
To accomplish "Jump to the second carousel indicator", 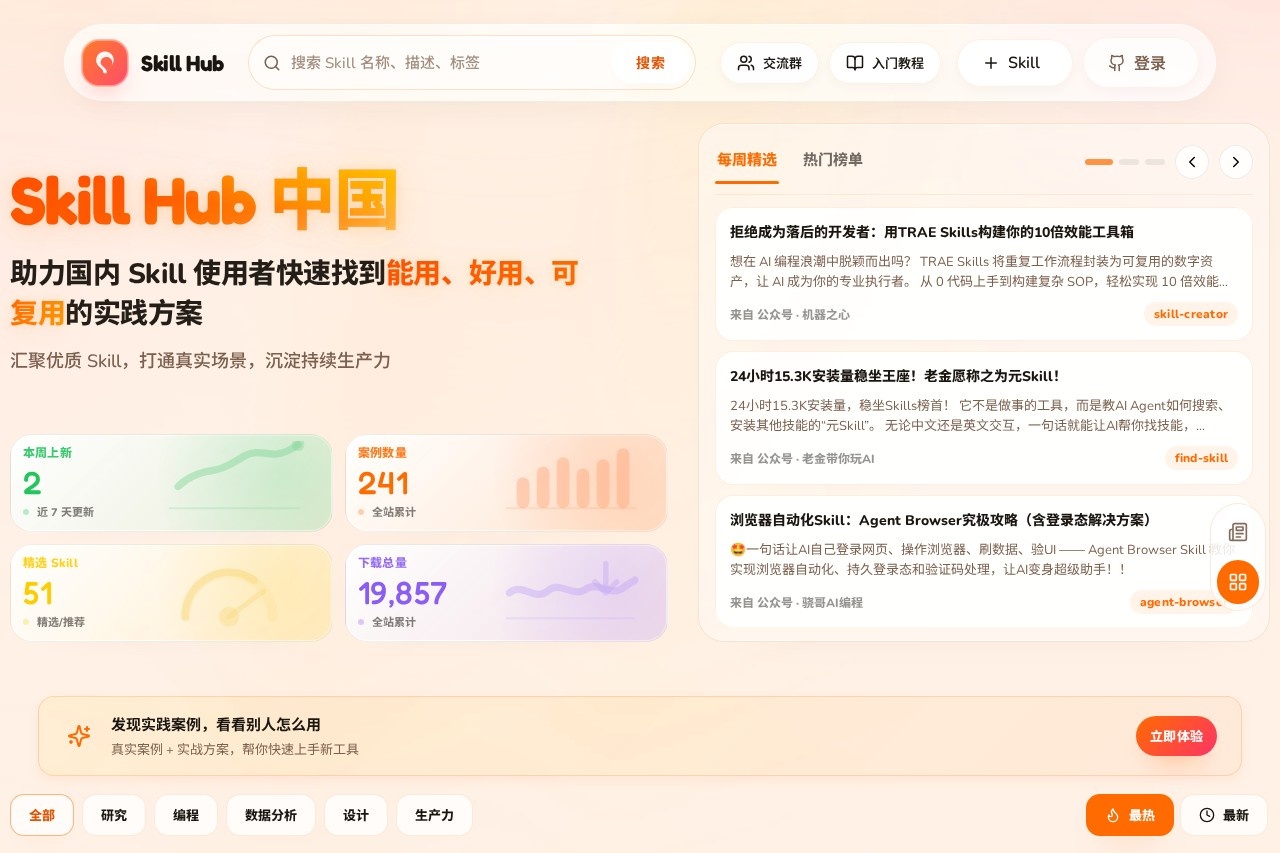I will pyautogui.click(x=1129, y=161).
